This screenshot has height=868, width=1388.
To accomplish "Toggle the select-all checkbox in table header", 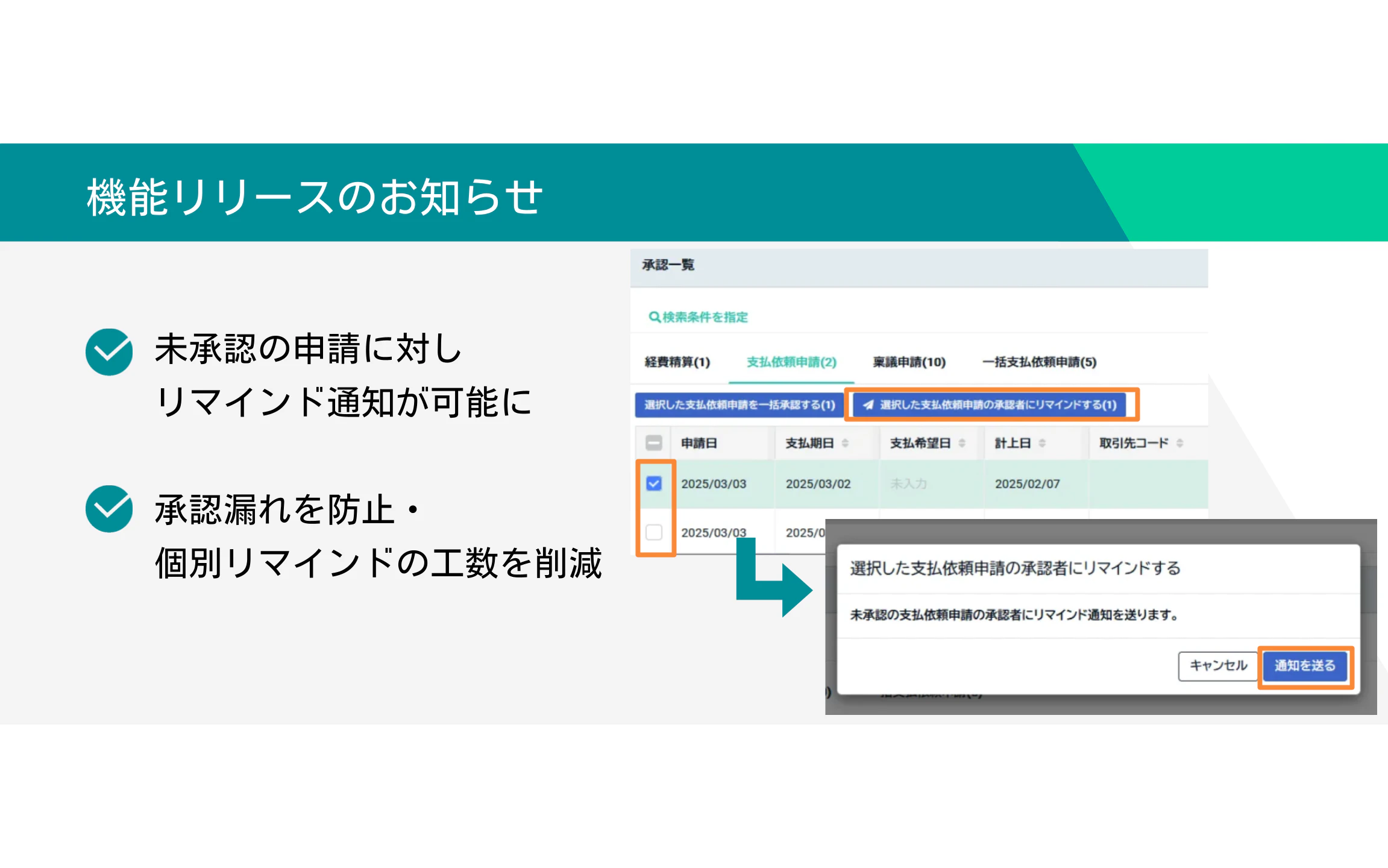I will coord(654,443).
